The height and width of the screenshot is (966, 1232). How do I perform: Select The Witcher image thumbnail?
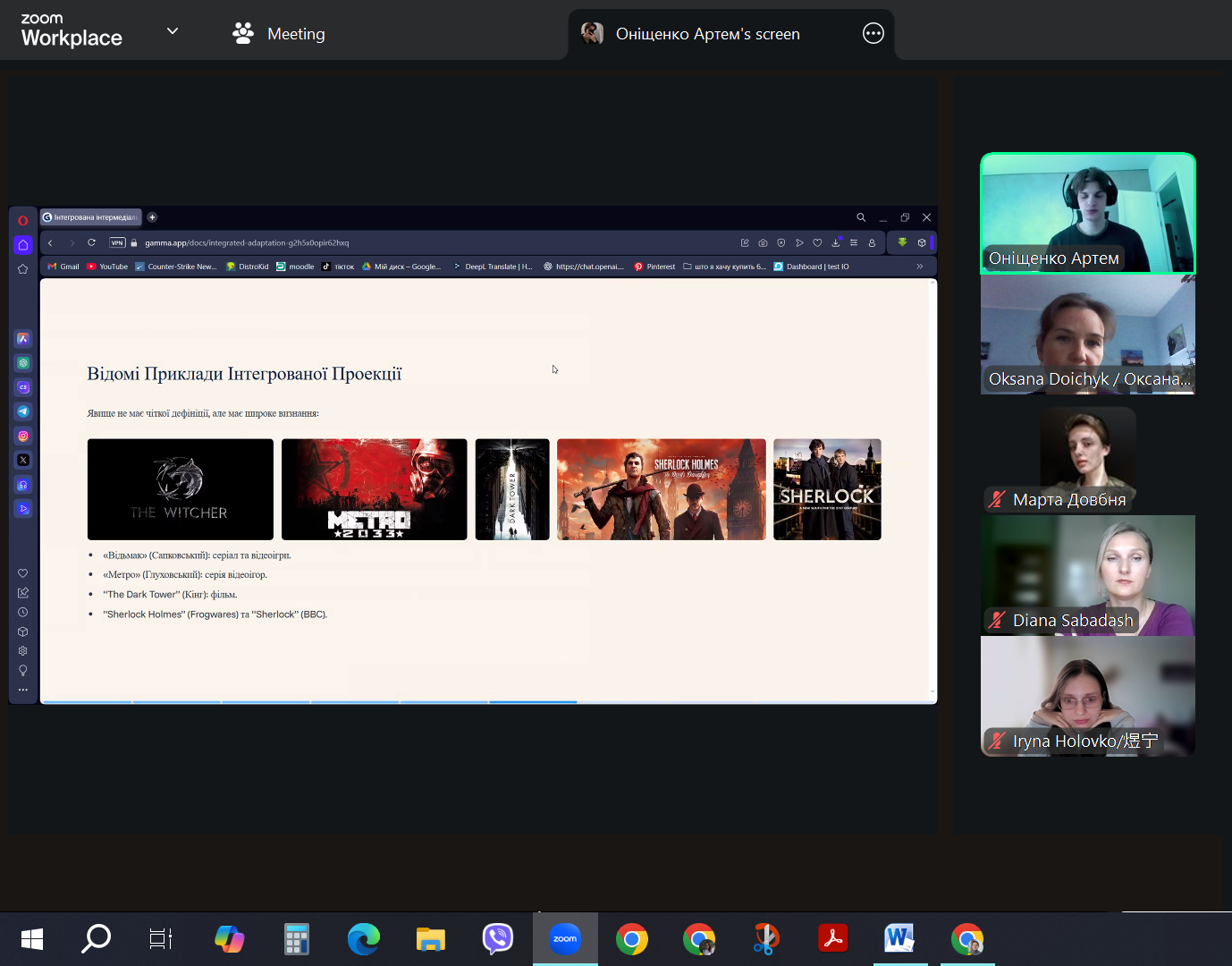181,489
